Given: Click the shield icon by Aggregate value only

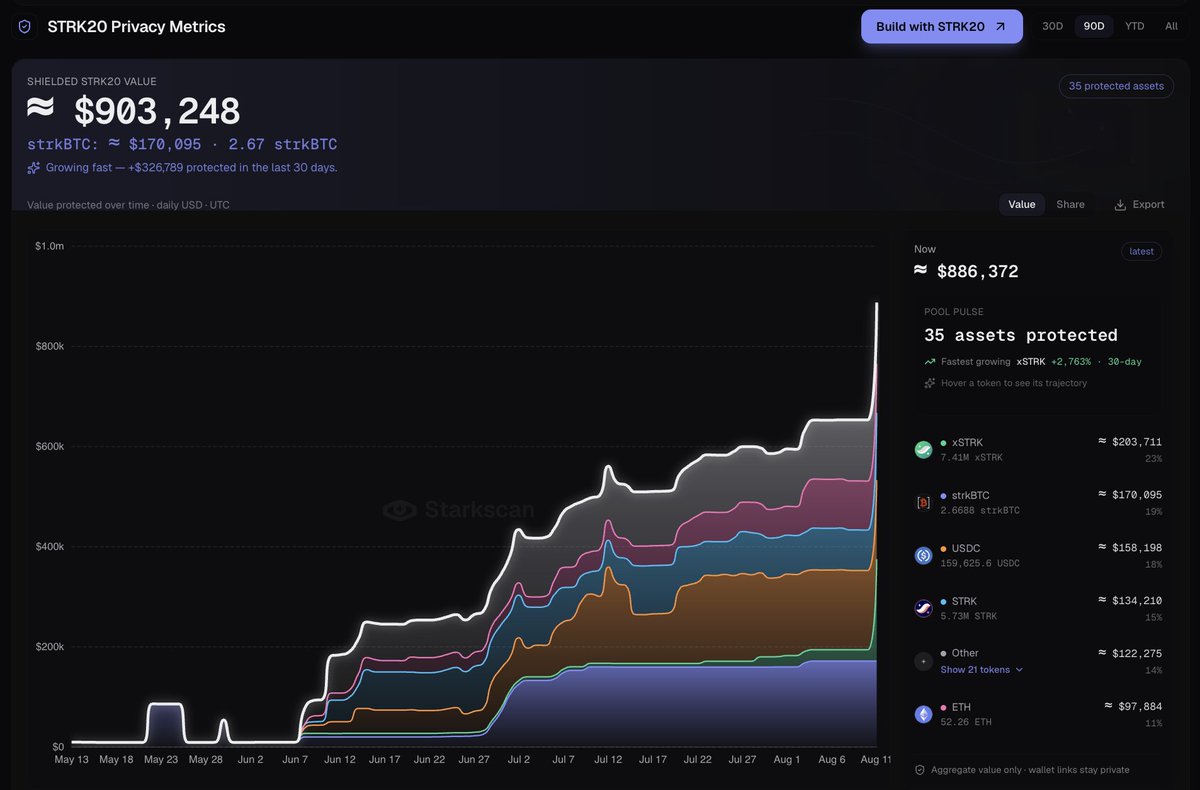Looking at the screenshot, I should pos(920,770).
